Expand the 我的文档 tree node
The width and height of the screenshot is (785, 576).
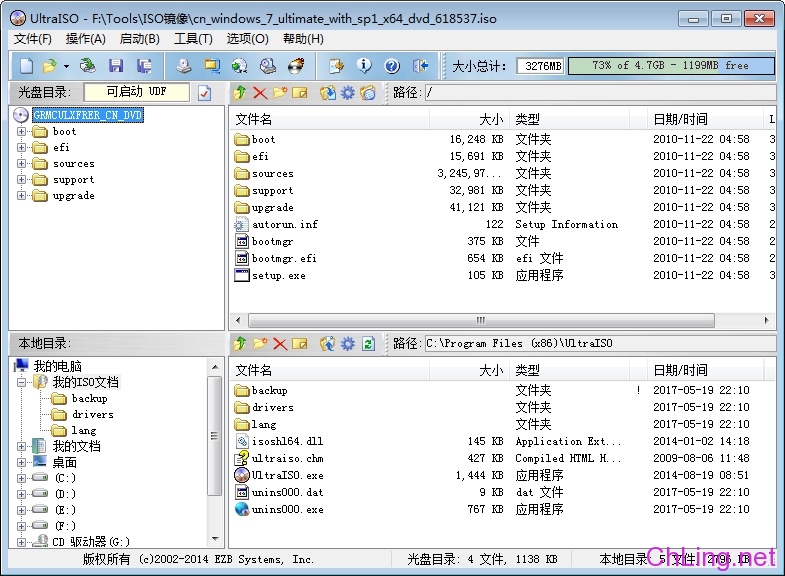tap(22, 446)
